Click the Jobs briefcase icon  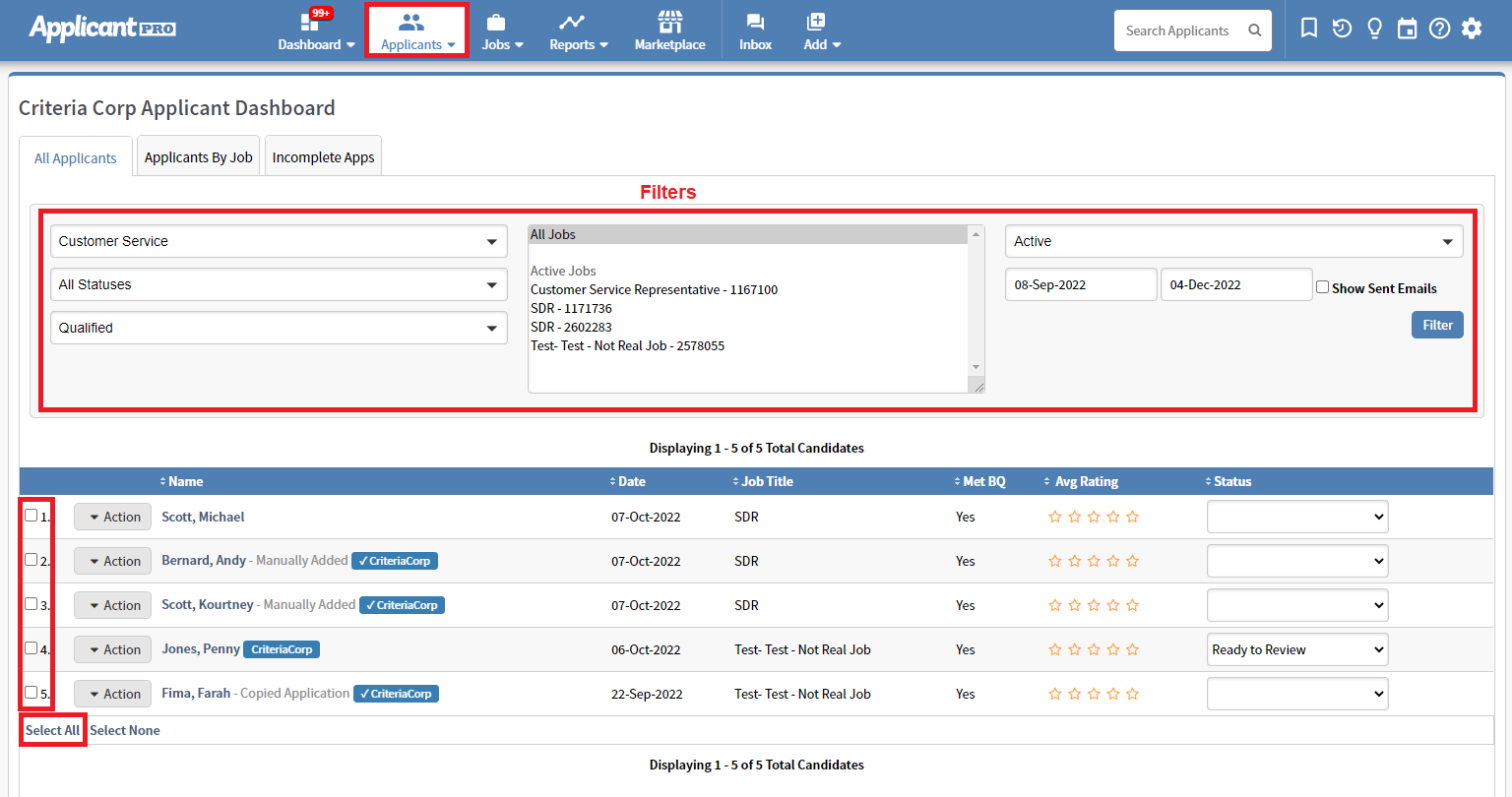pos(496,22)
